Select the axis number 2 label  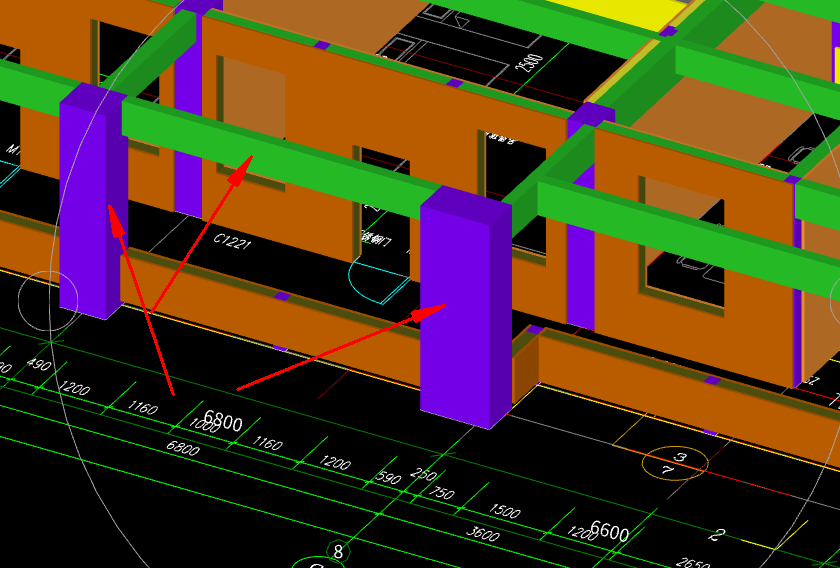tap(717, 534)
